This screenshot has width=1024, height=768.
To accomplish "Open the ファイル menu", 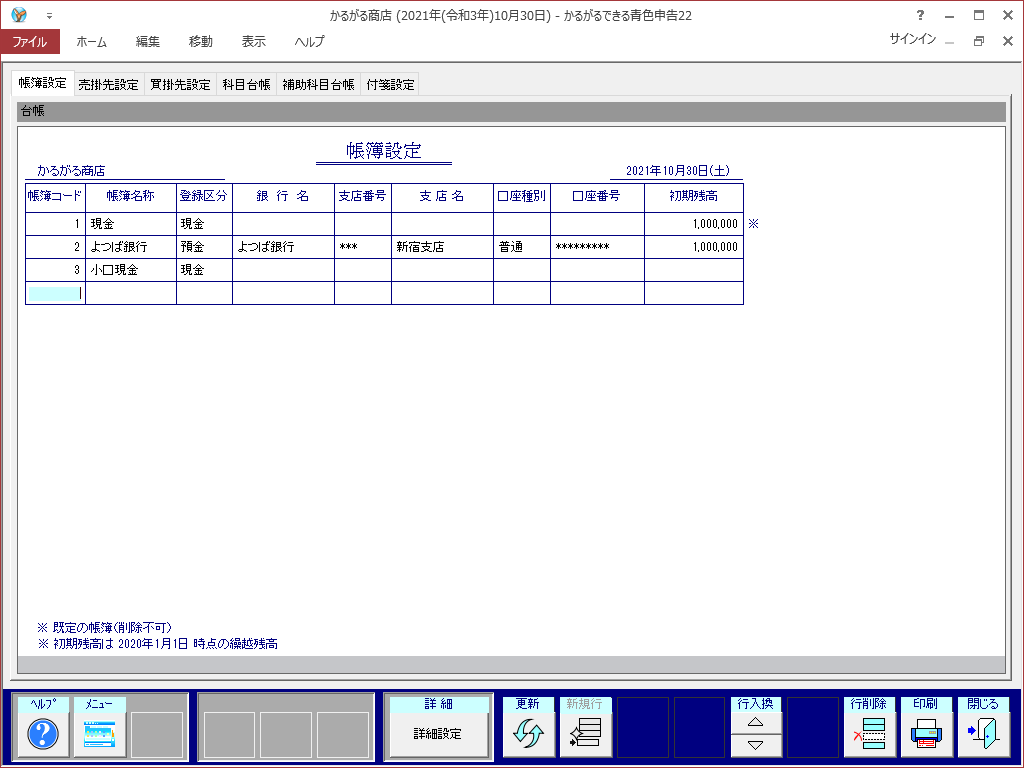I will (x=30, y=41).
